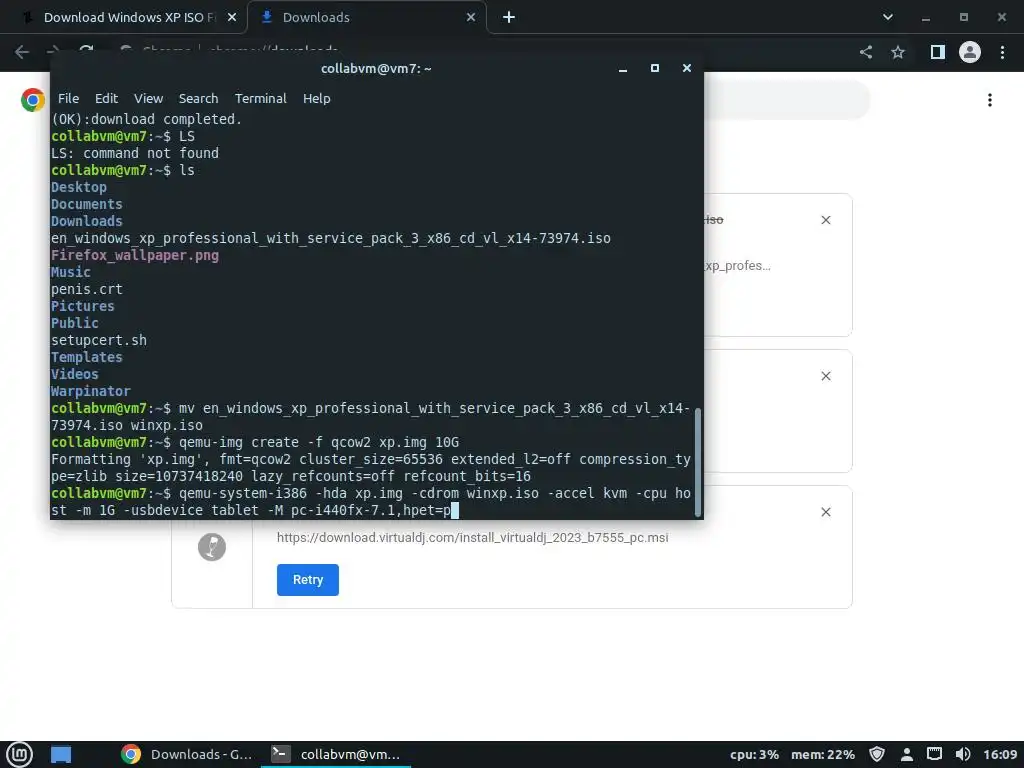
Task: Toggle the Chrome side panel
Action: pos(938,52)
